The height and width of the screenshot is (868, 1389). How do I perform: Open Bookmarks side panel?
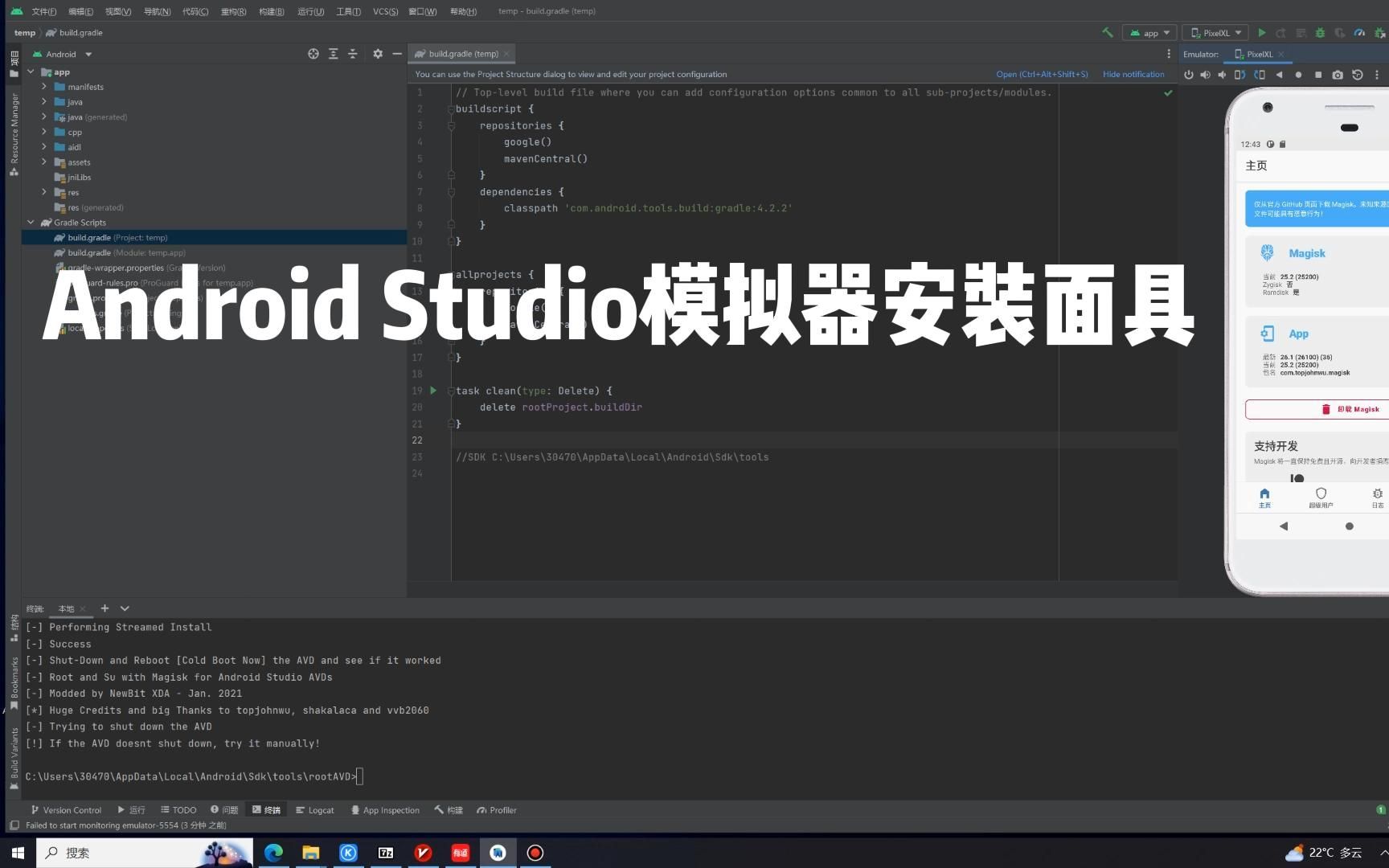(14, 683)
